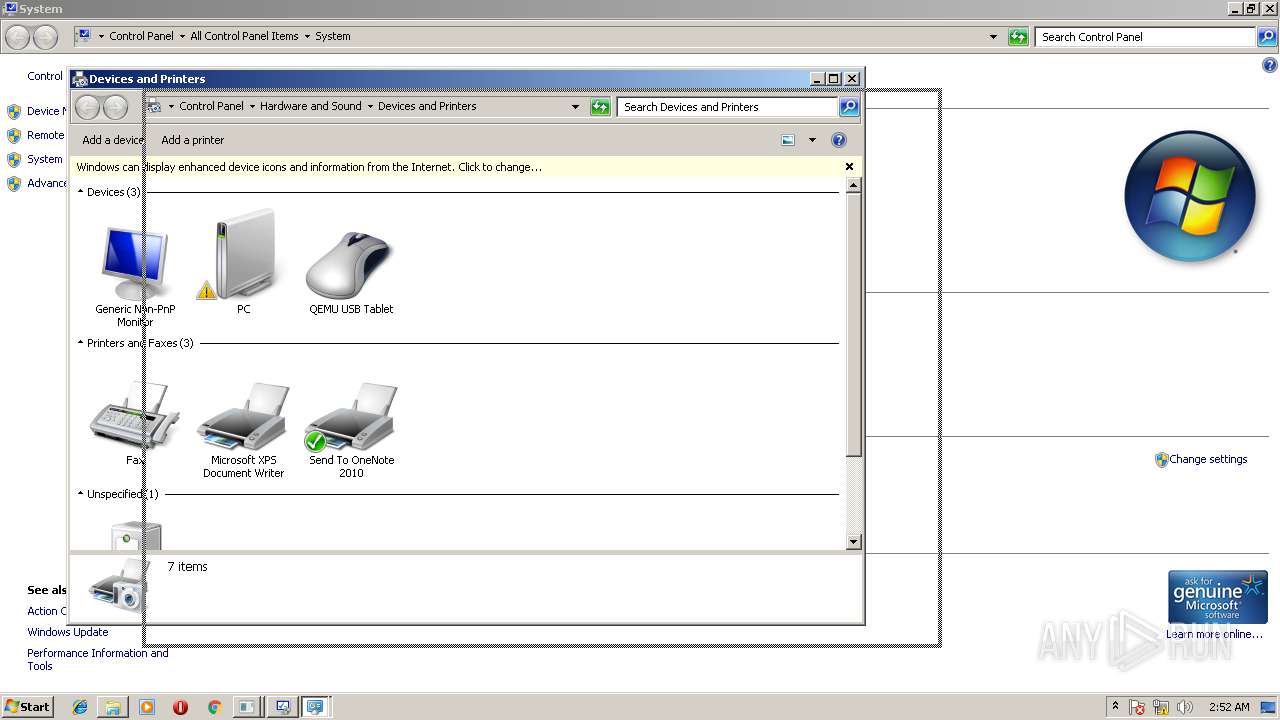Viewport: 1280px width, 720px height.
Task: Click System window search magnifier button
Action: (x=1267, y=37)
